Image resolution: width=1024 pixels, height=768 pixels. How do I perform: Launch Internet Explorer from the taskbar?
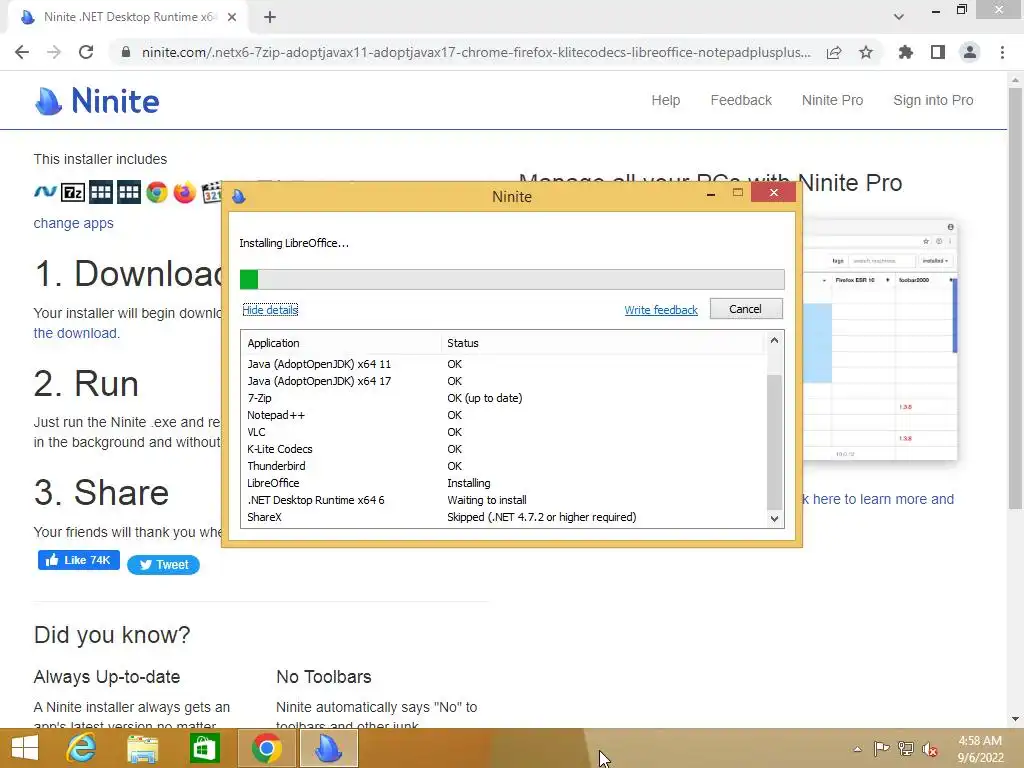82,748
